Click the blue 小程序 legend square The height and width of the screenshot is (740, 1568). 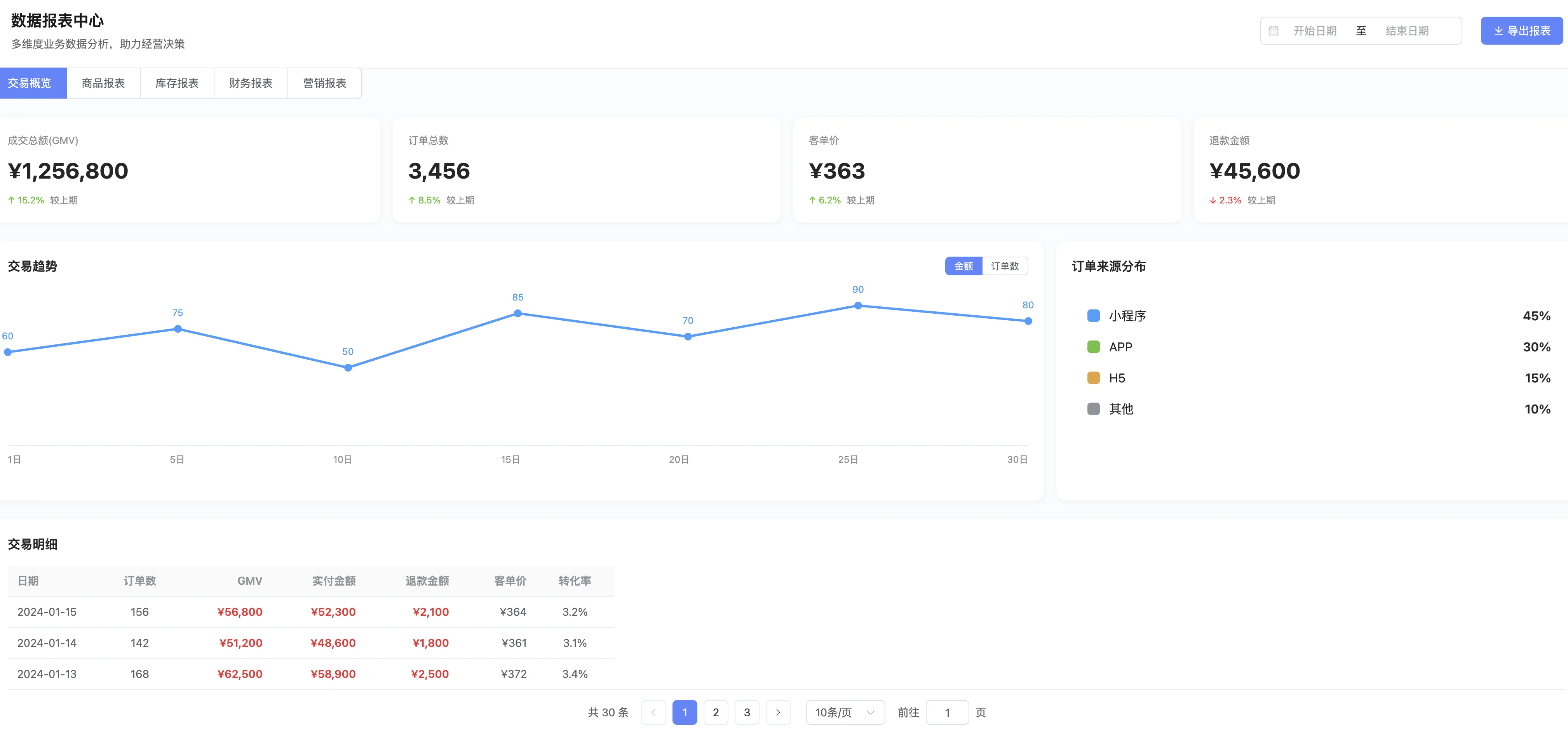point(1093,316)
